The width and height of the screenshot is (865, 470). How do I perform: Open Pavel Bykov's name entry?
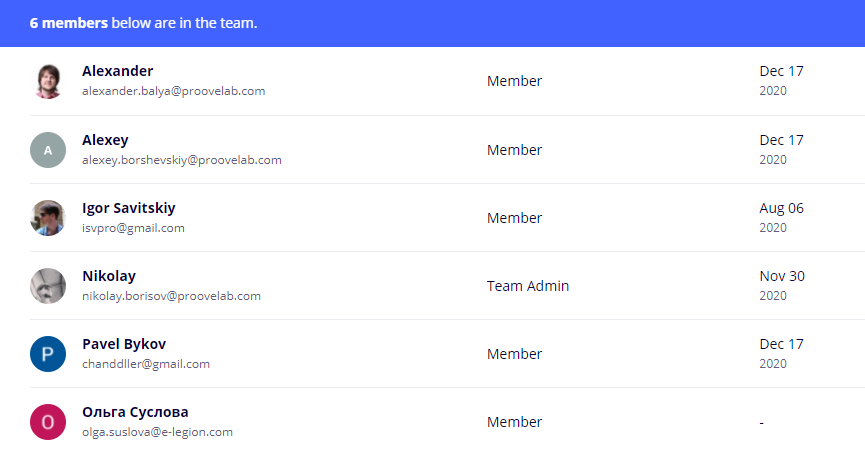[x=124, y=344]
